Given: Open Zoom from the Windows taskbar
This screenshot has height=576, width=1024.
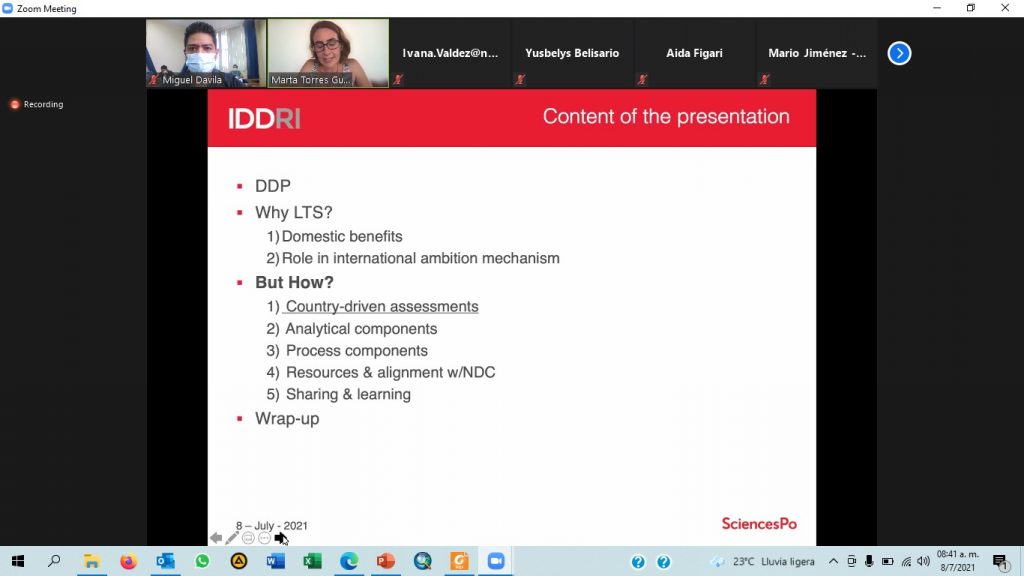Looking at the screenshot, I should click(494, 562).
